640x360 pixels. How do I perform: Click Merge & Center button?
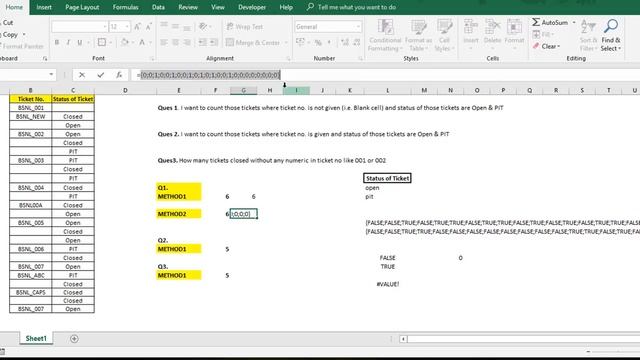coord(253,42)
